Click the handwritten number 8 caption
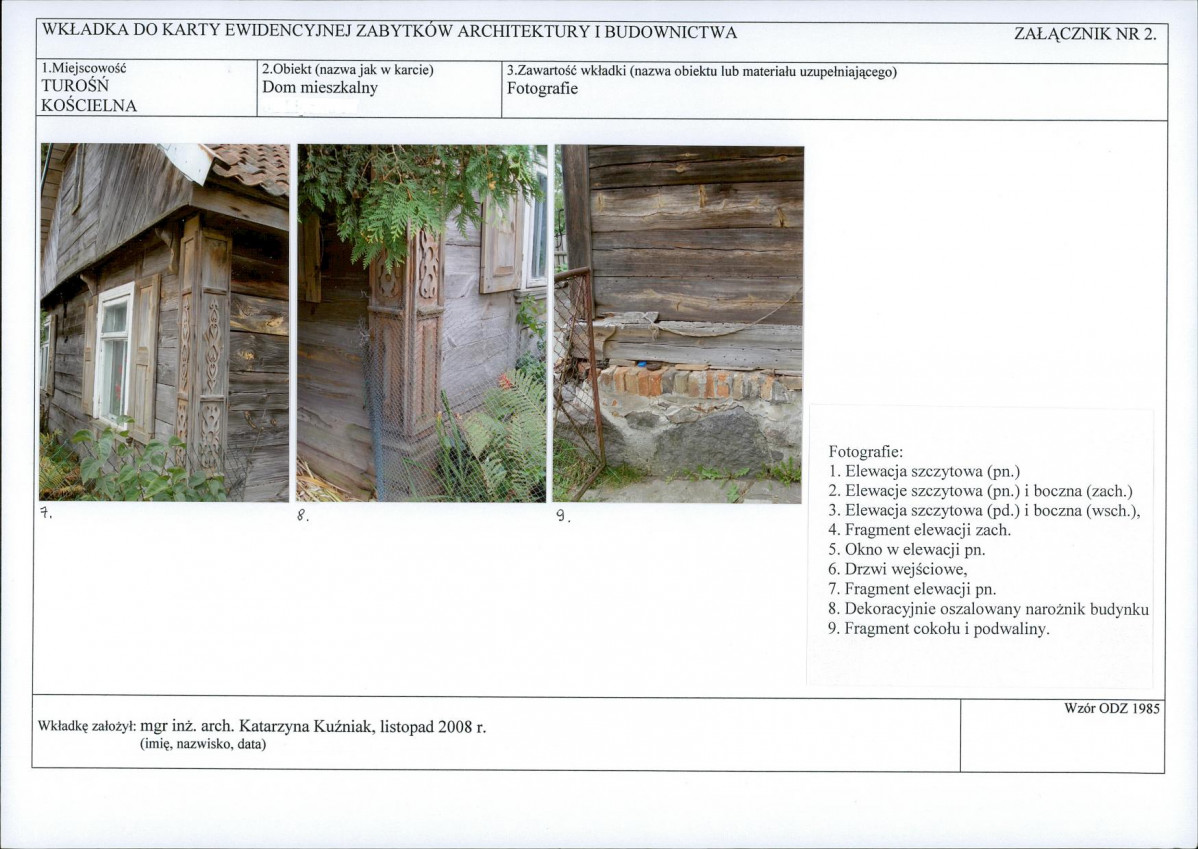 point(303,516)
